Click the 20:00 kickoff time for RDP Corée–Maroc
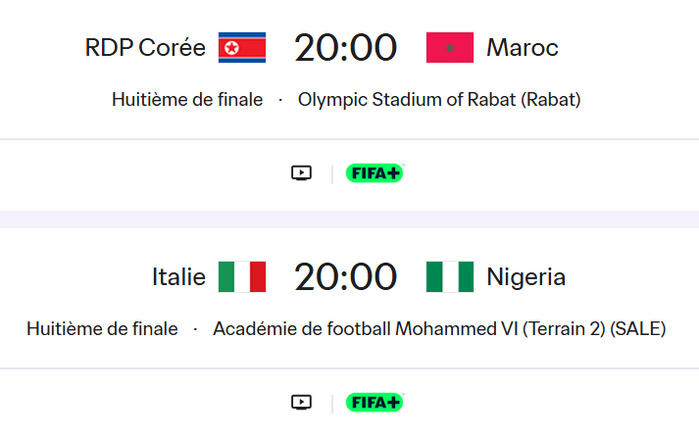 (x=345, y=48)
